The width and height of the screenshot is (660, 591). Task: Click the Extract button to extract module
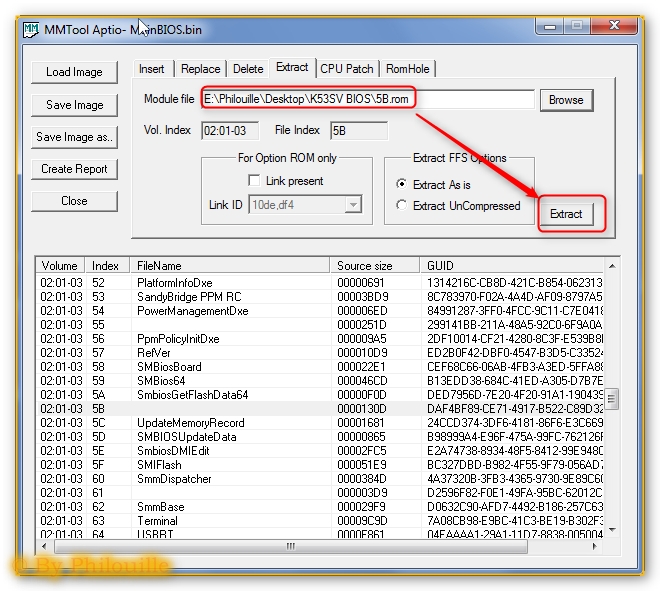coord(566,214)
